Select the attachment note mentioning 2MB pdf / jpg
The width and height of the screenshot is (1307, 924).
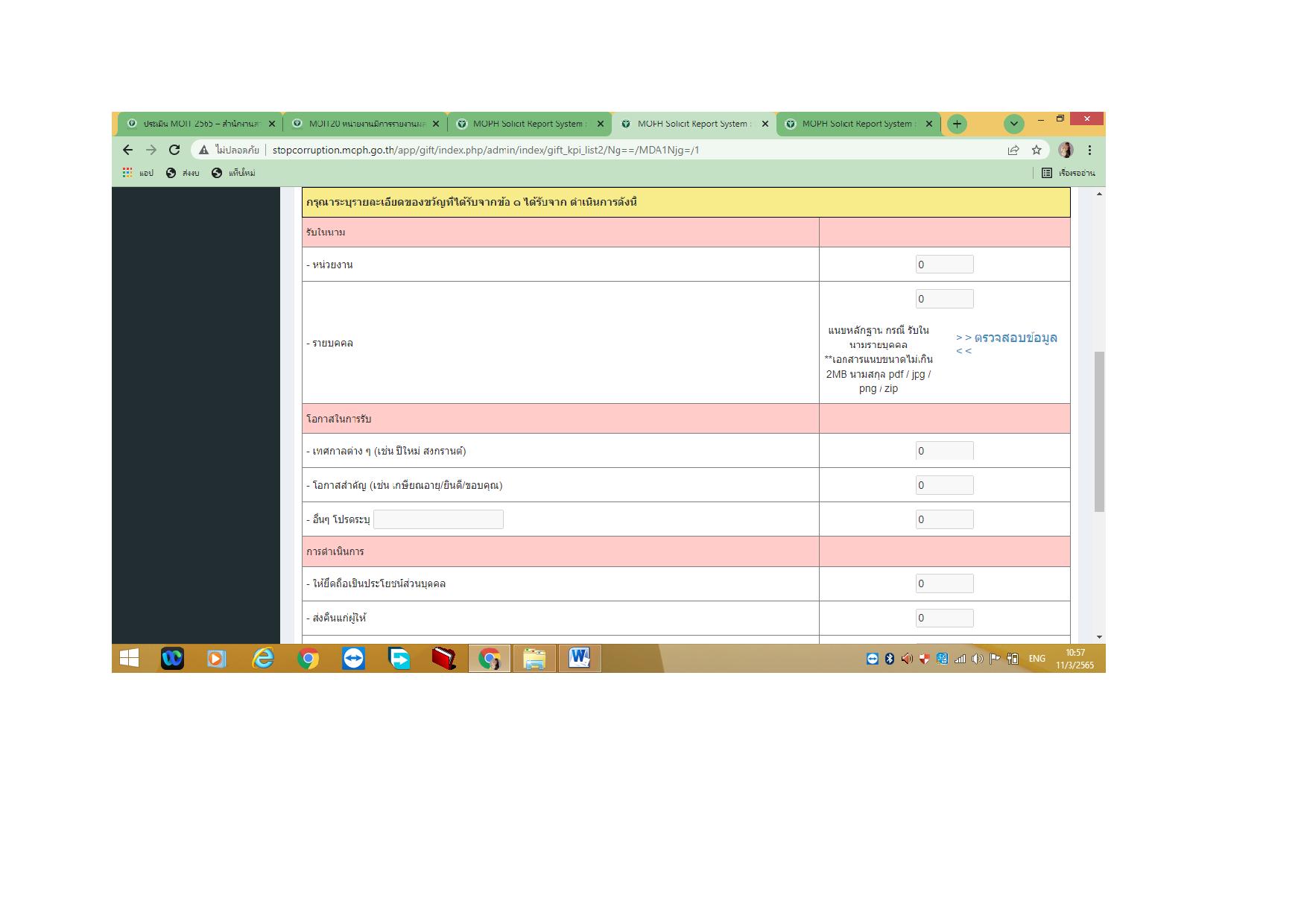click(x=879, y=359)
